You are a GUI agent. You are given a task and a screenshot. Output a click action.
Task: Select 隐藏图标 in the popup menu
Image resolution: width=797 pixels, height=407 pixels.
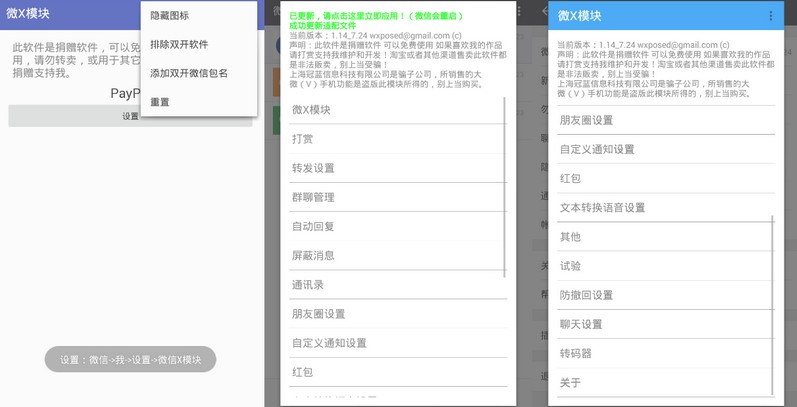[x=169, y=16]
